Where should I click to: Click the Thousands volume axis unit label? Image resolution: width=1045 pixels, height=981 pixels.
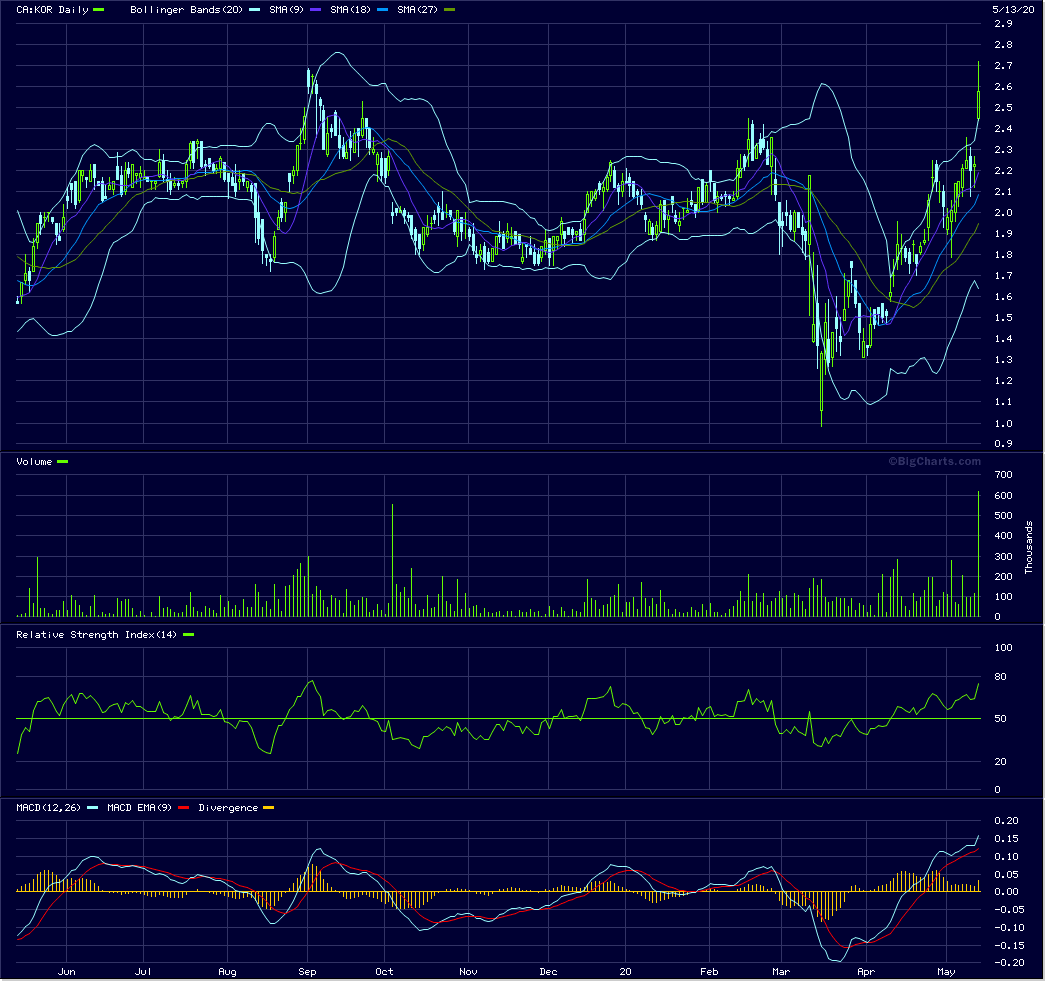(1029, 547)
